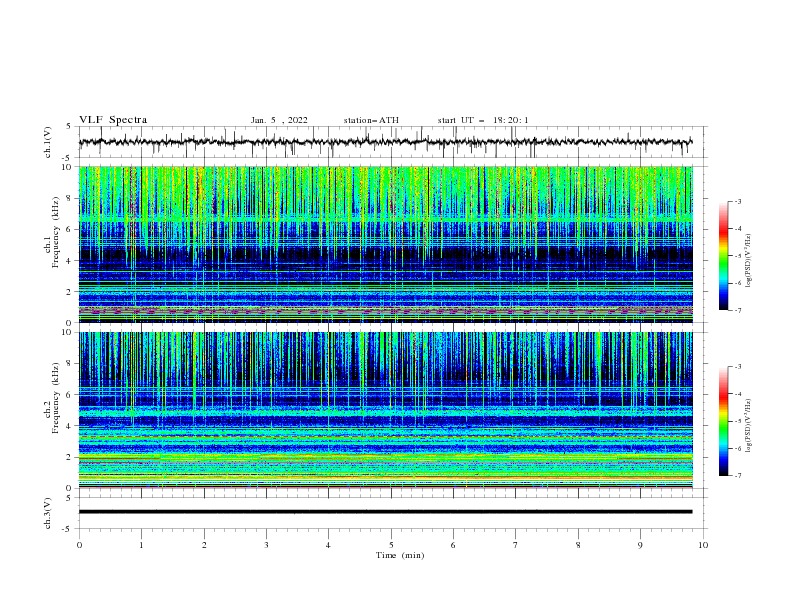Image resolution: width=792 pixels, height=612 pixels.
Task: Click tick label "3" on the Time axis
Action: pyautogui.click(x=266, y=545)
